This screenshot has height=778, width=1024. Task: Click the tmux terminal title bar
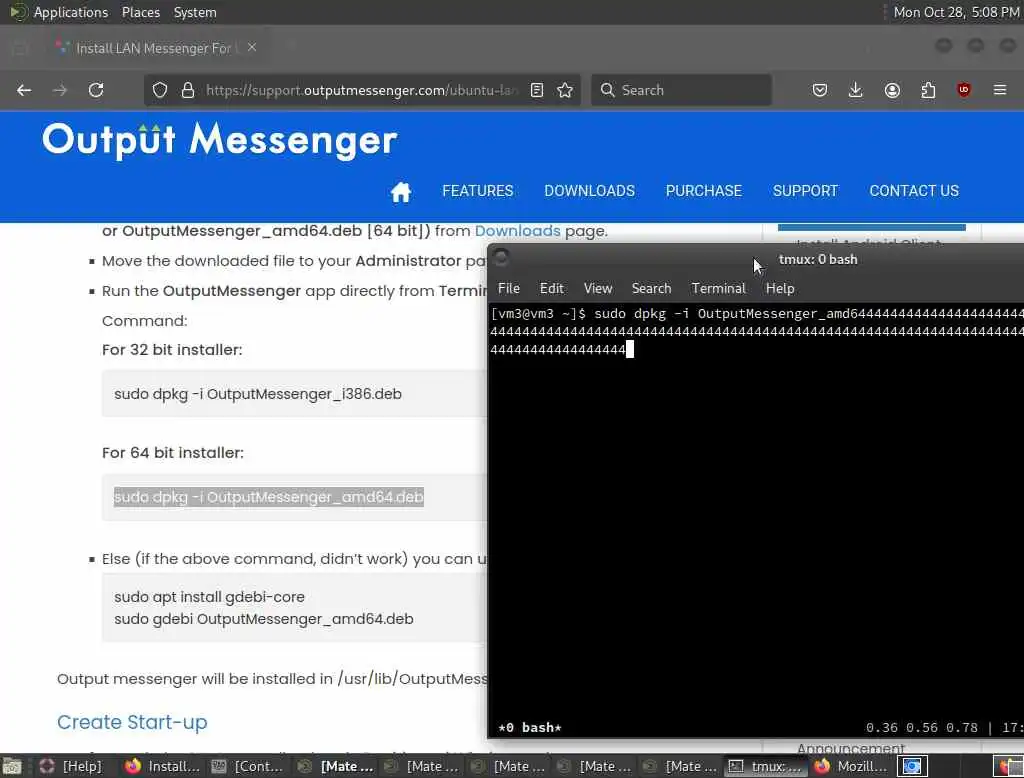click(x=756, y=259)
